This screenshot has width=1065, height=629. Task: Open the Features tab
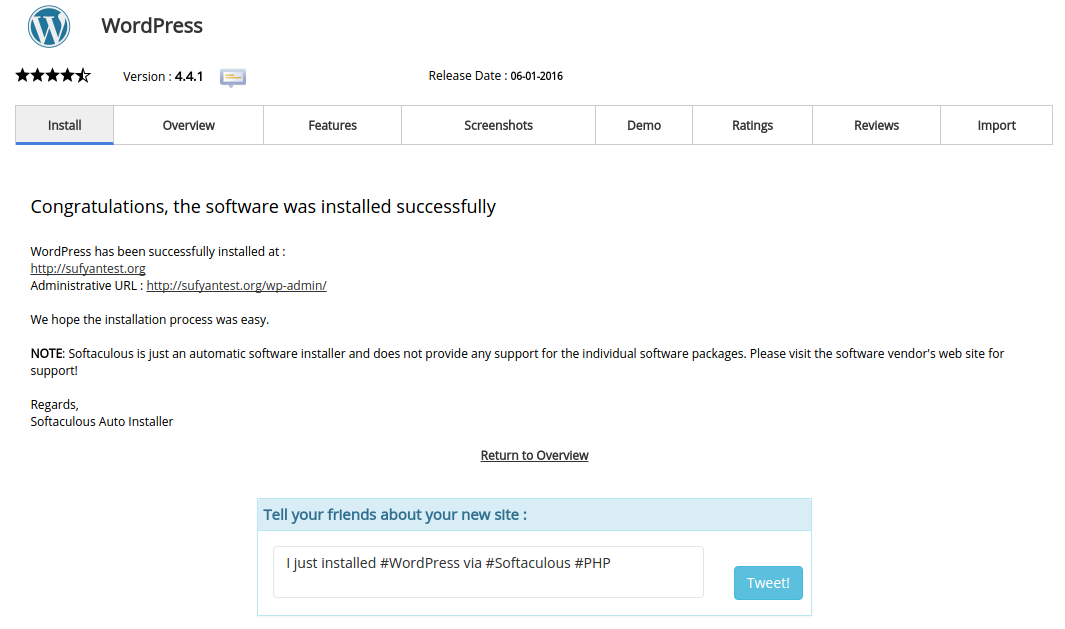point(332,124)
